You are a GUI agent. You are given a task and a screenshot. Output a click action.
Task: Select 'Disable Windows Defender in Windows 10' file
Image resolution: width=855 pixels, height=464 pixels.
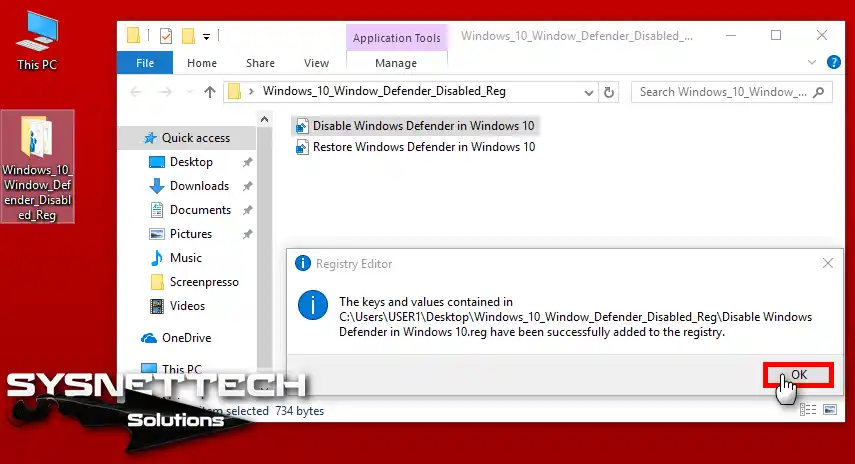pos(424,126)
